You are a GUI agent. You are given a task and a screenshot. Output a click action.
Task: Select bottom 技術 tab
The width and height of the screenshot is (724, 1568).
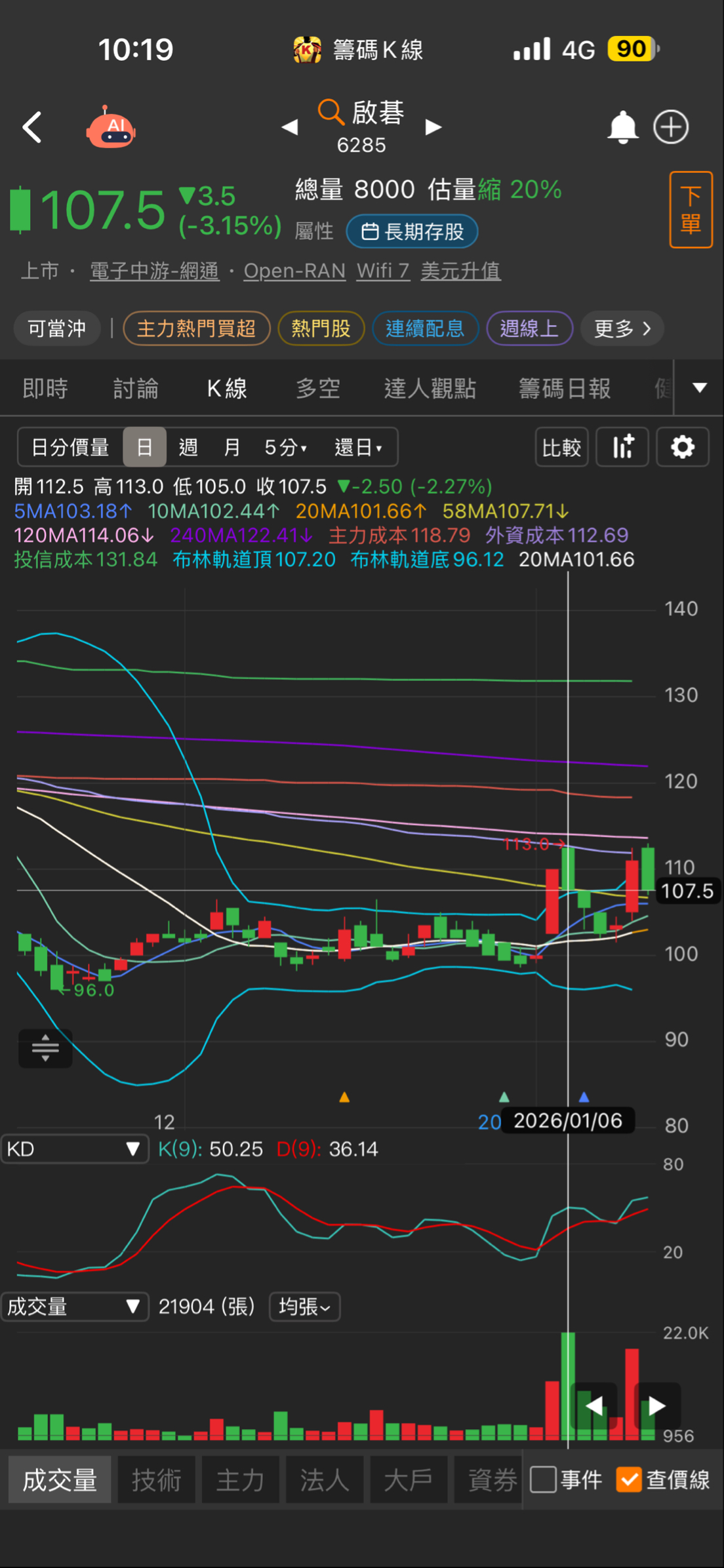click(x=156, y=1480)
